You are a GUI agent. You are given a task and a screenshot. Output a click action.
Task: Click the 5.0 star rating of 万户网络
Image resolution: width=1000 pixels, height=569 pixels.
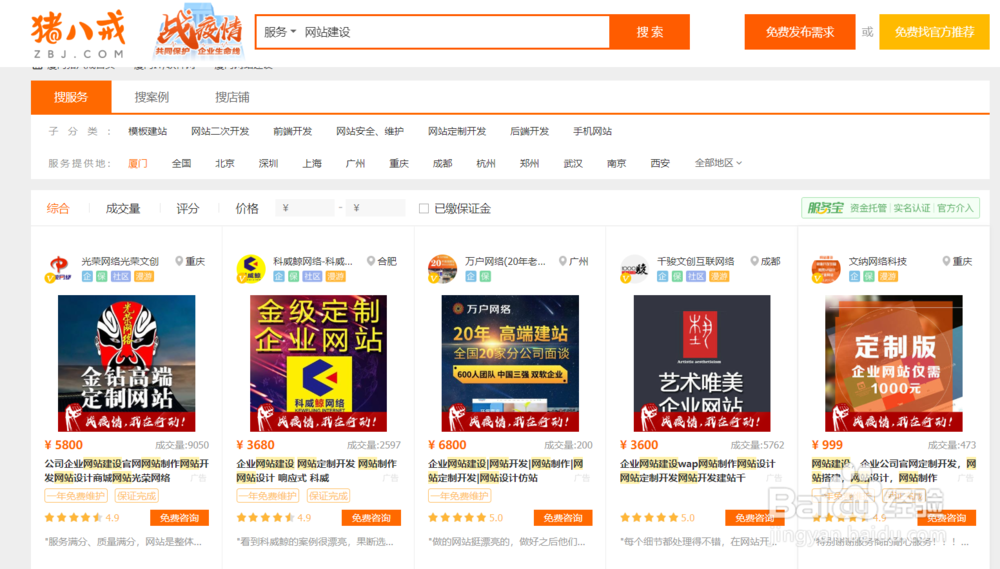(466, 518)
